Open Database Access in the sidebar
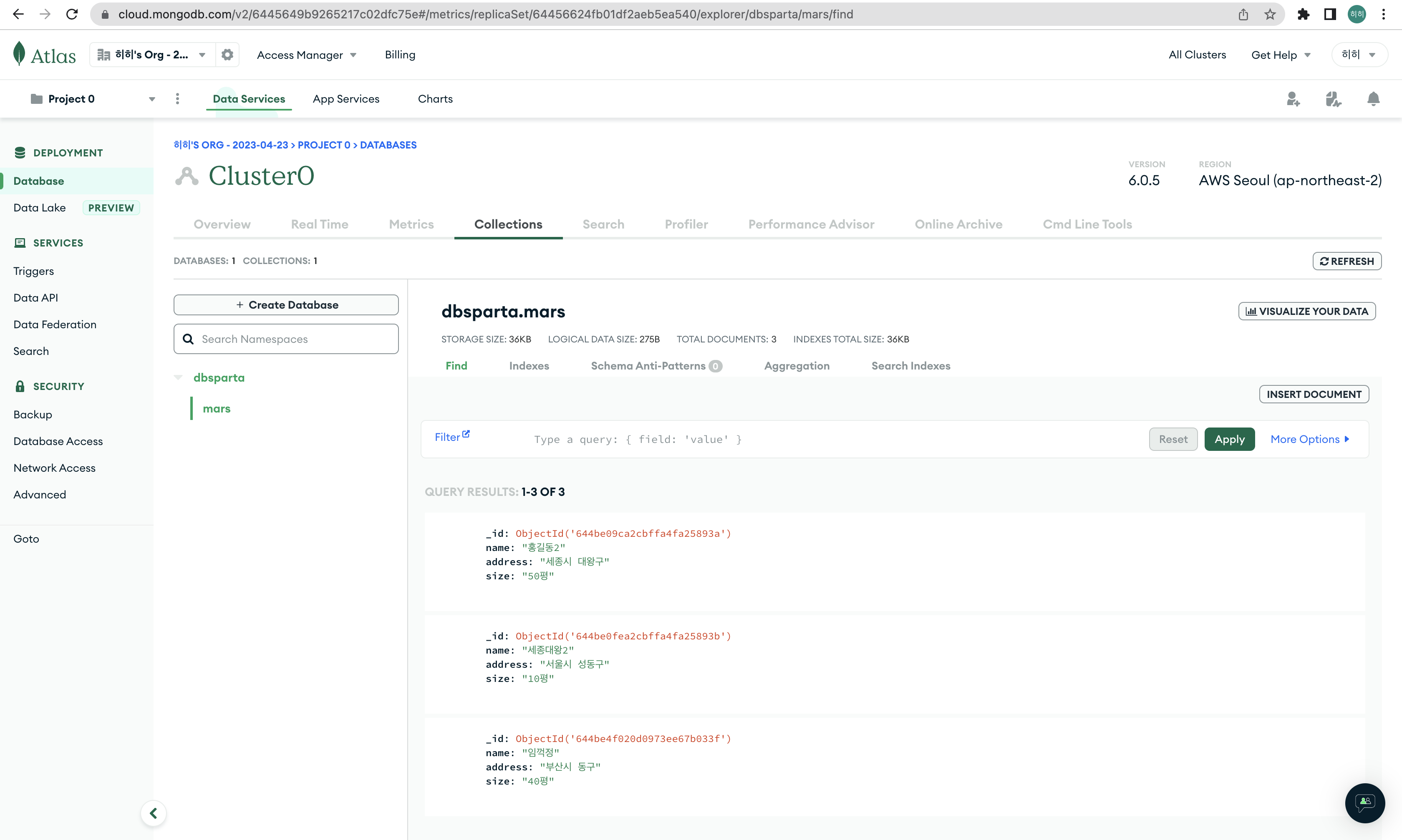1402x840 pixels. pyautogui.click(x=58, y=441)
